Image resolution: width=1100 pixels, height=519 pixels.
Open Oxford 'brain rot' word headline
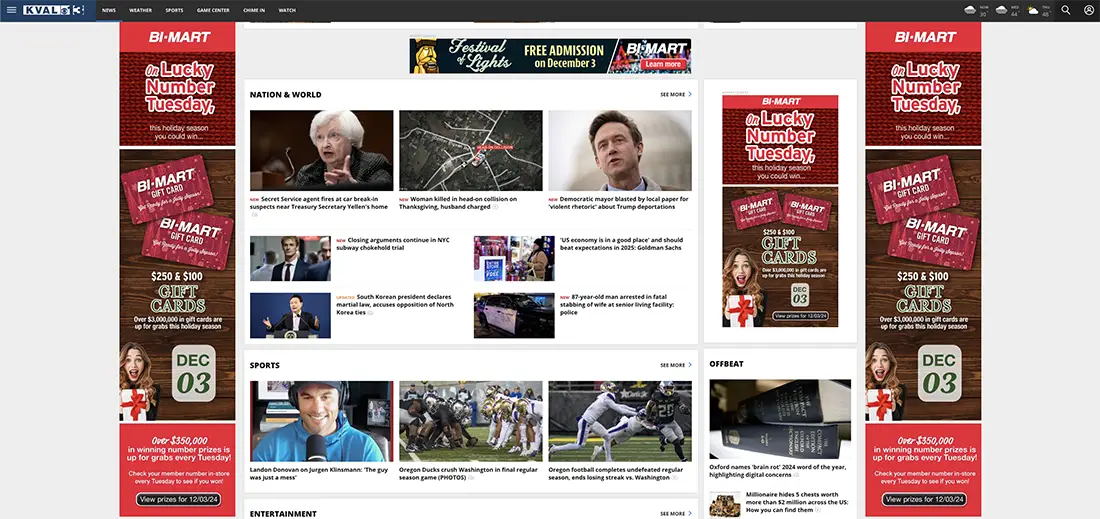[778, 471]
